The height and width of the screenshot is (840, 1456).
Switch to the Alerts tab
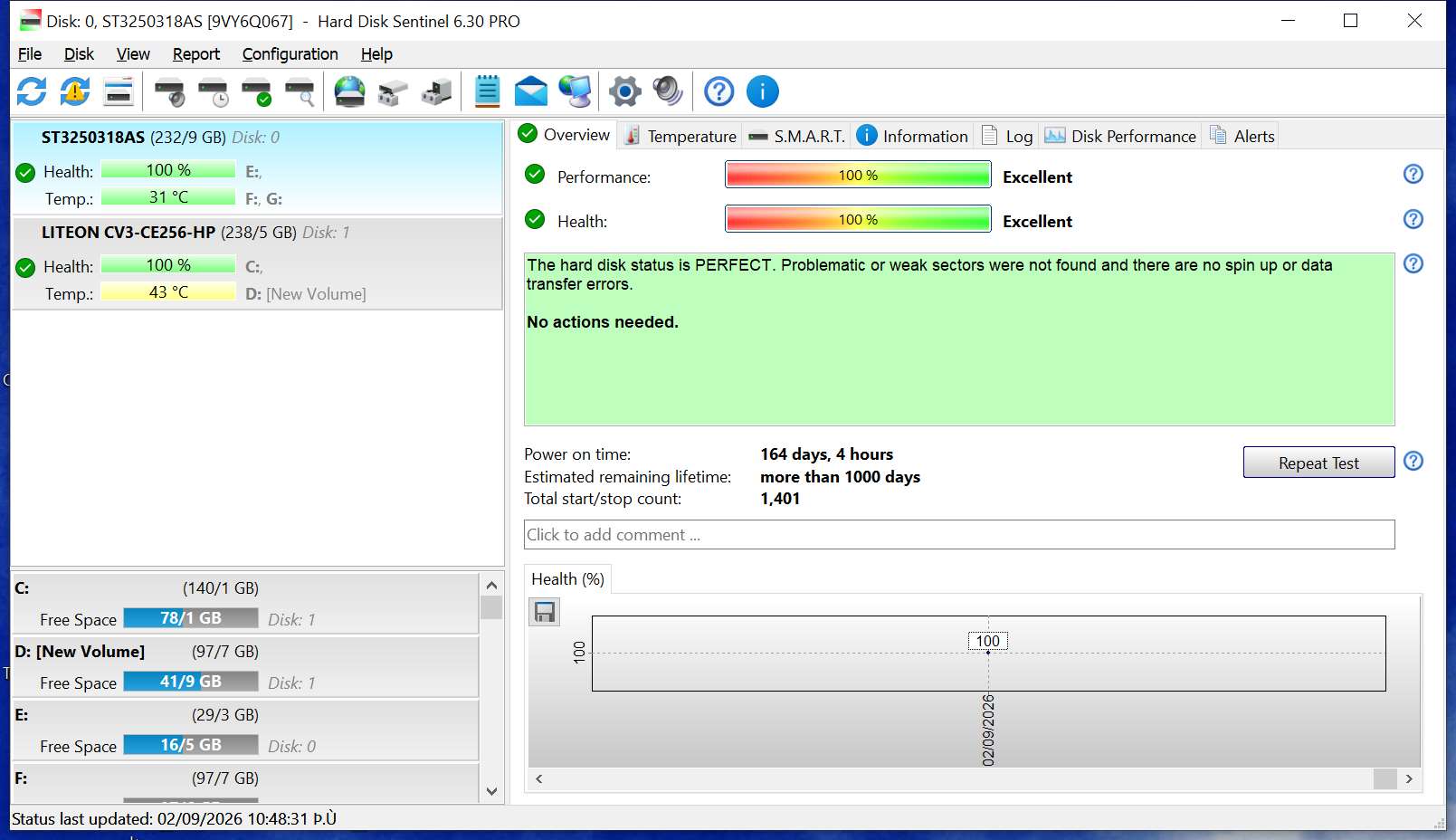pyautogui.click(x=1242, y=136)
